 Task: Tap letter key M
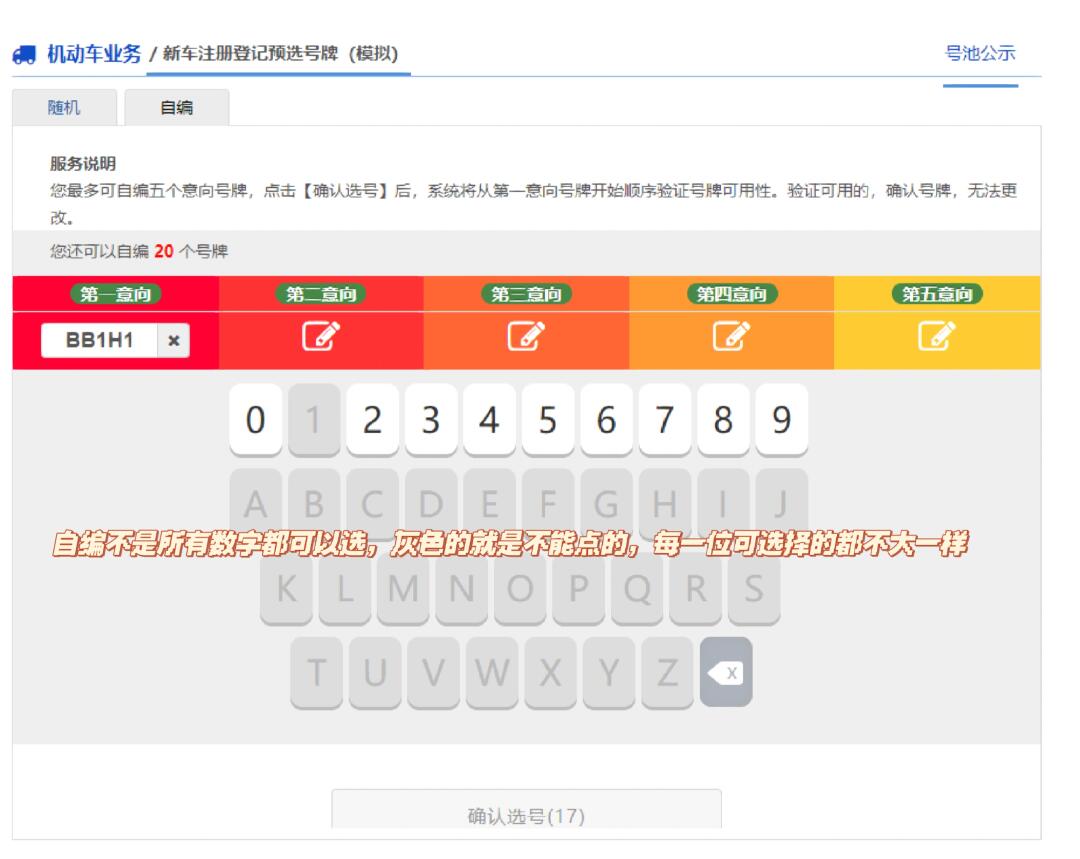pyautogui.click(x=404, y=588)
